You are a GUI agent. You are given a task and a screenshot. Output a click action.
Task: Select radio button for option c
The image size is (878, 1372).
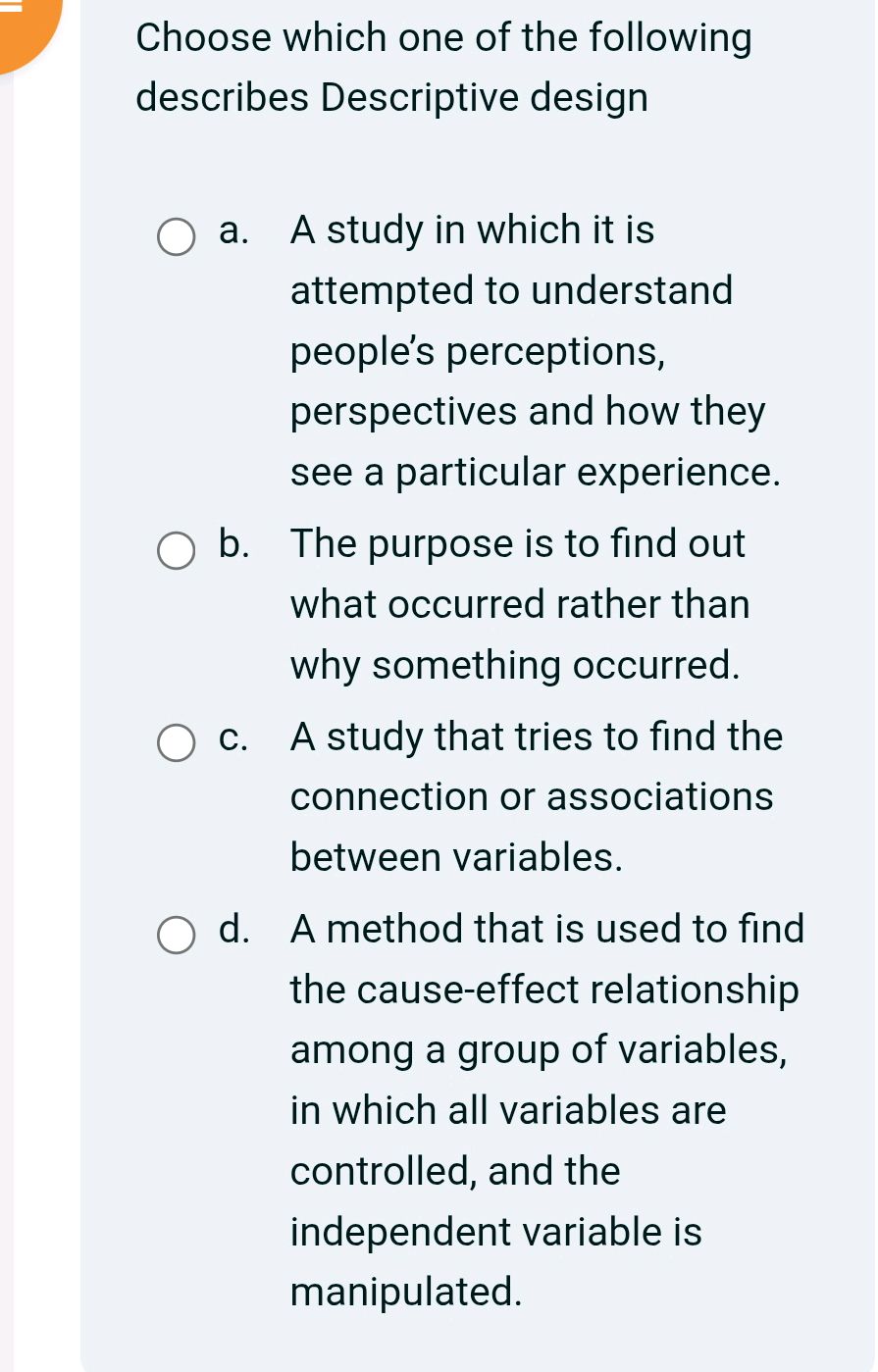click(176, 743)
